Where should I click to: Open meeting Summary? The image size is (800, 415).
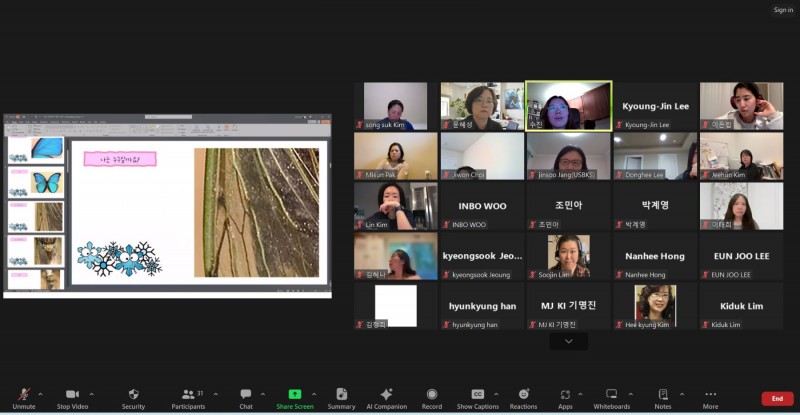coord(341,398)
